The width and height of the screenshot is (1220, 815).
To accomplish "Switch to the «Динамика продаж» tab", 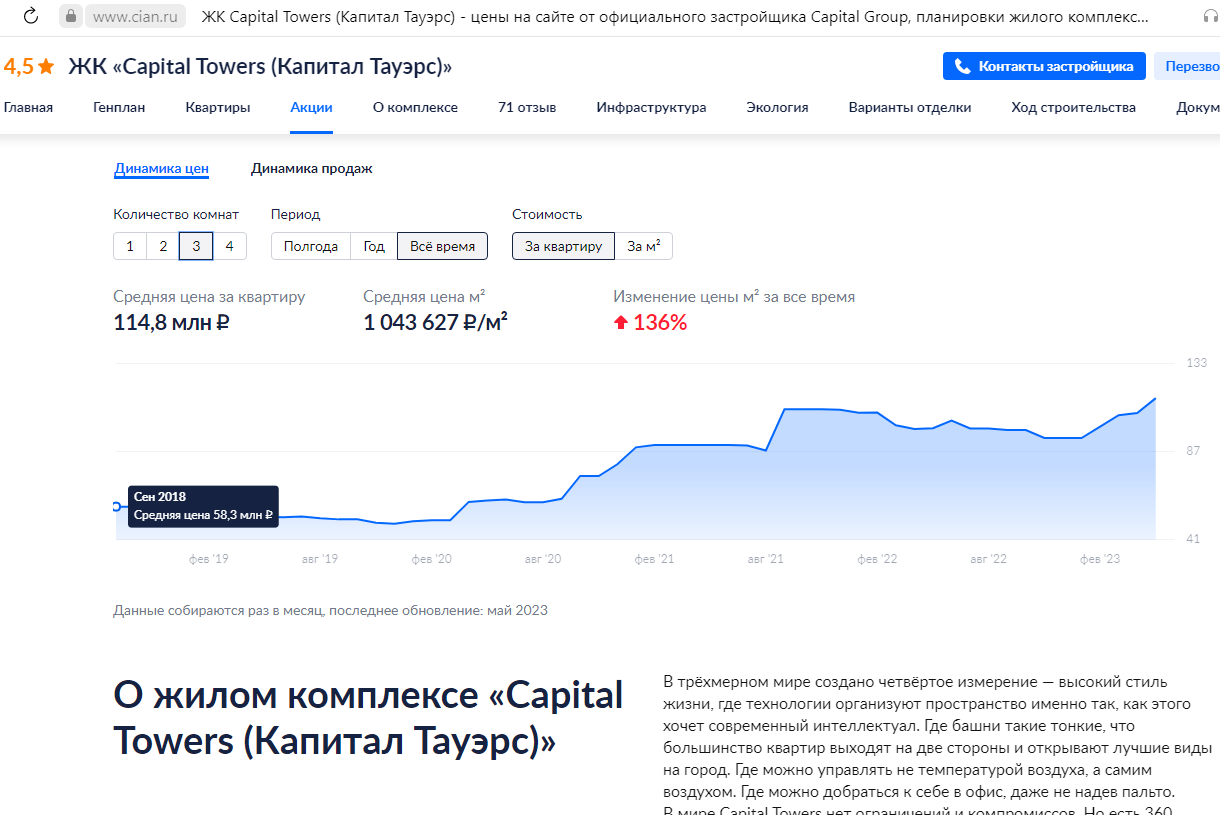I will 311,169.
